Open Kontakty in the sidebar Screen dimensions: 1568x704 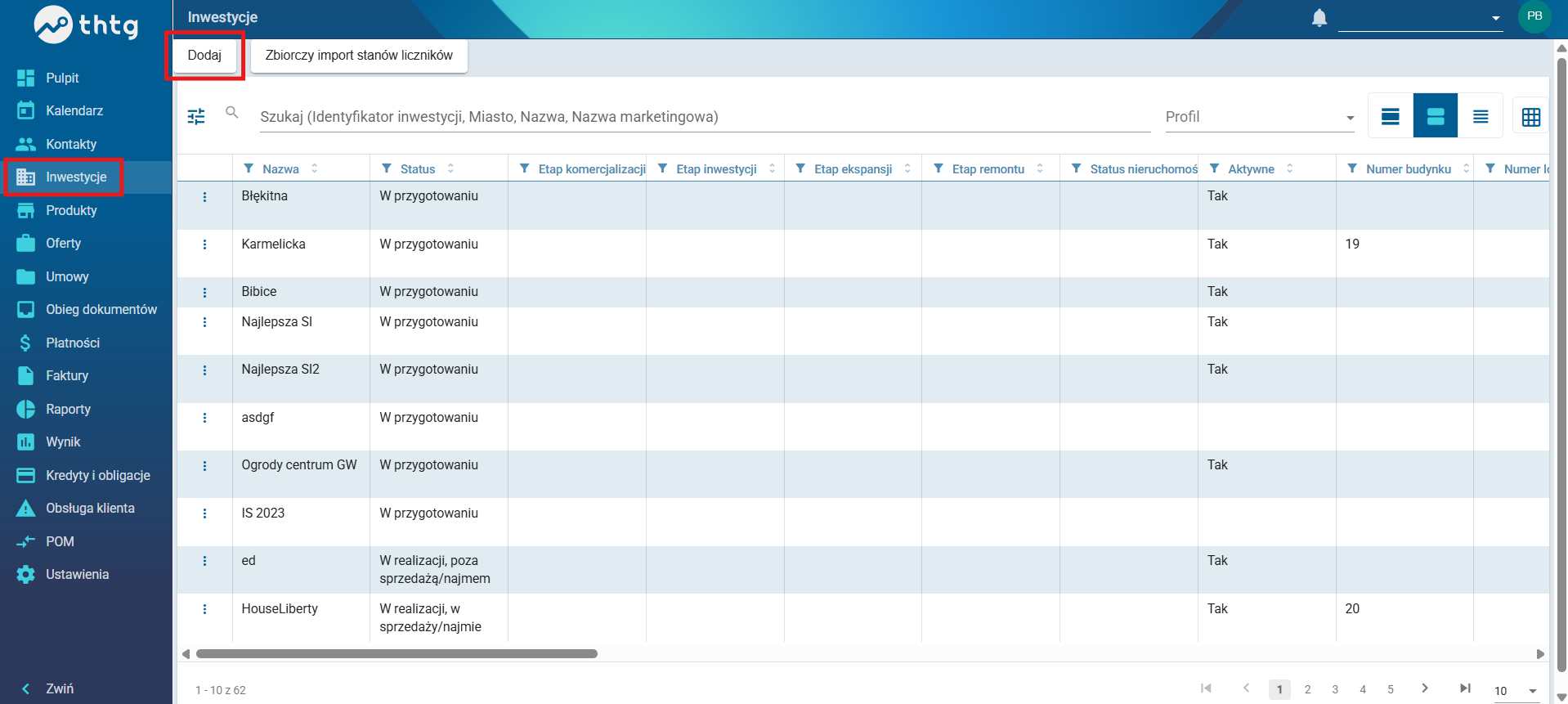pos(86,144)
